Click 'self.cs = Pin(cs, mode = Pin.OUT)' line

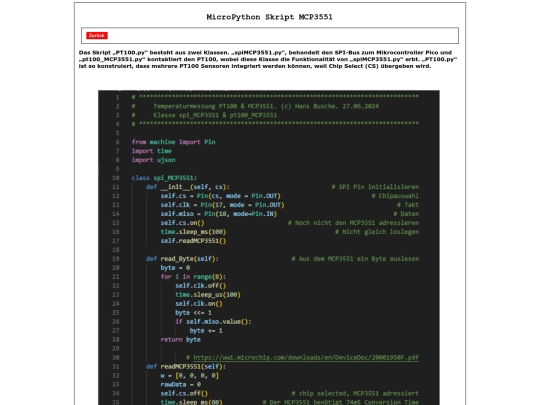pyautogui.click(x=220, y=196)
